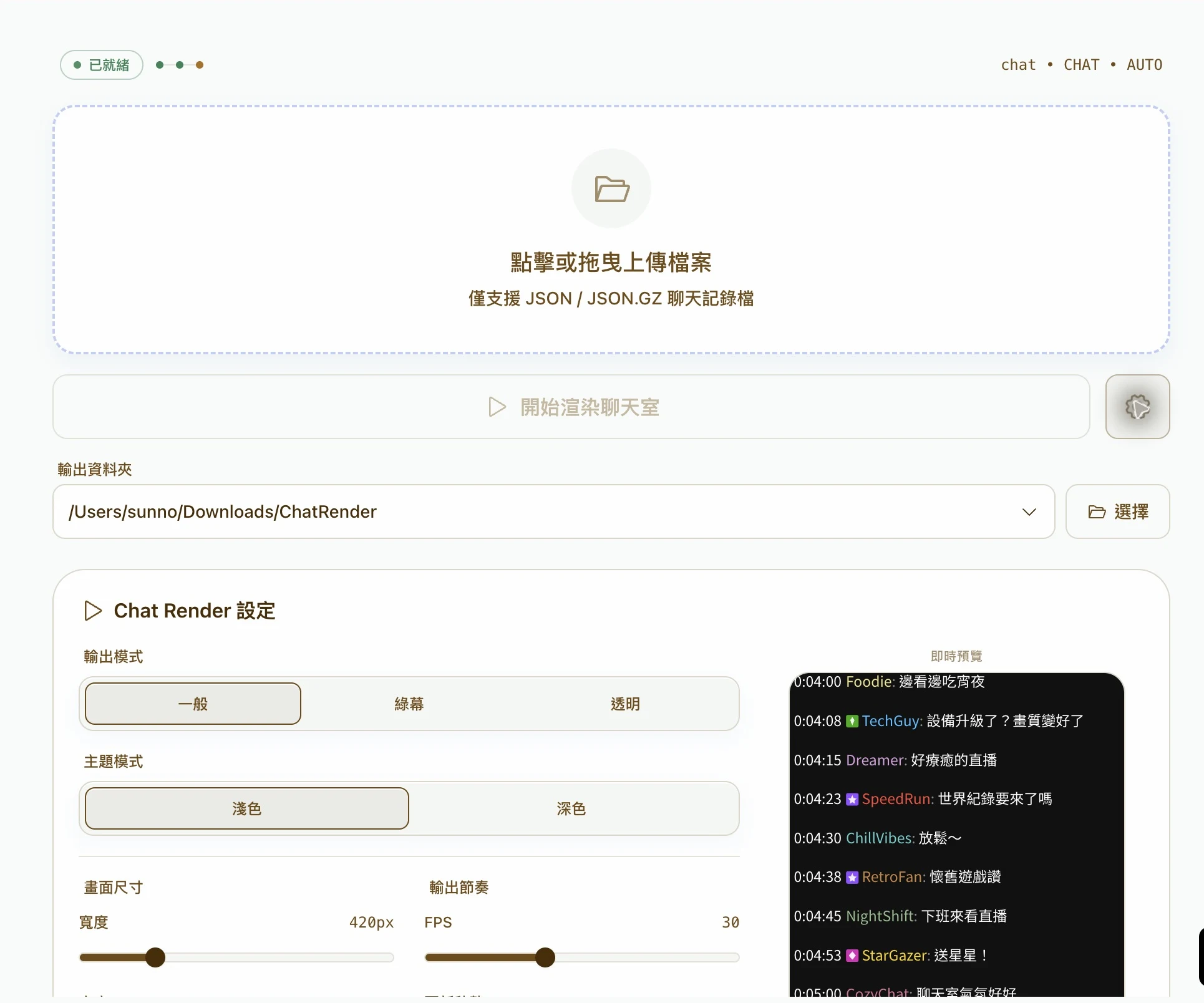The width and height of the screenshot is (1204, 1003).
Task: Click the play icon beside Chat Render 設定
Action: click(93, 611)
